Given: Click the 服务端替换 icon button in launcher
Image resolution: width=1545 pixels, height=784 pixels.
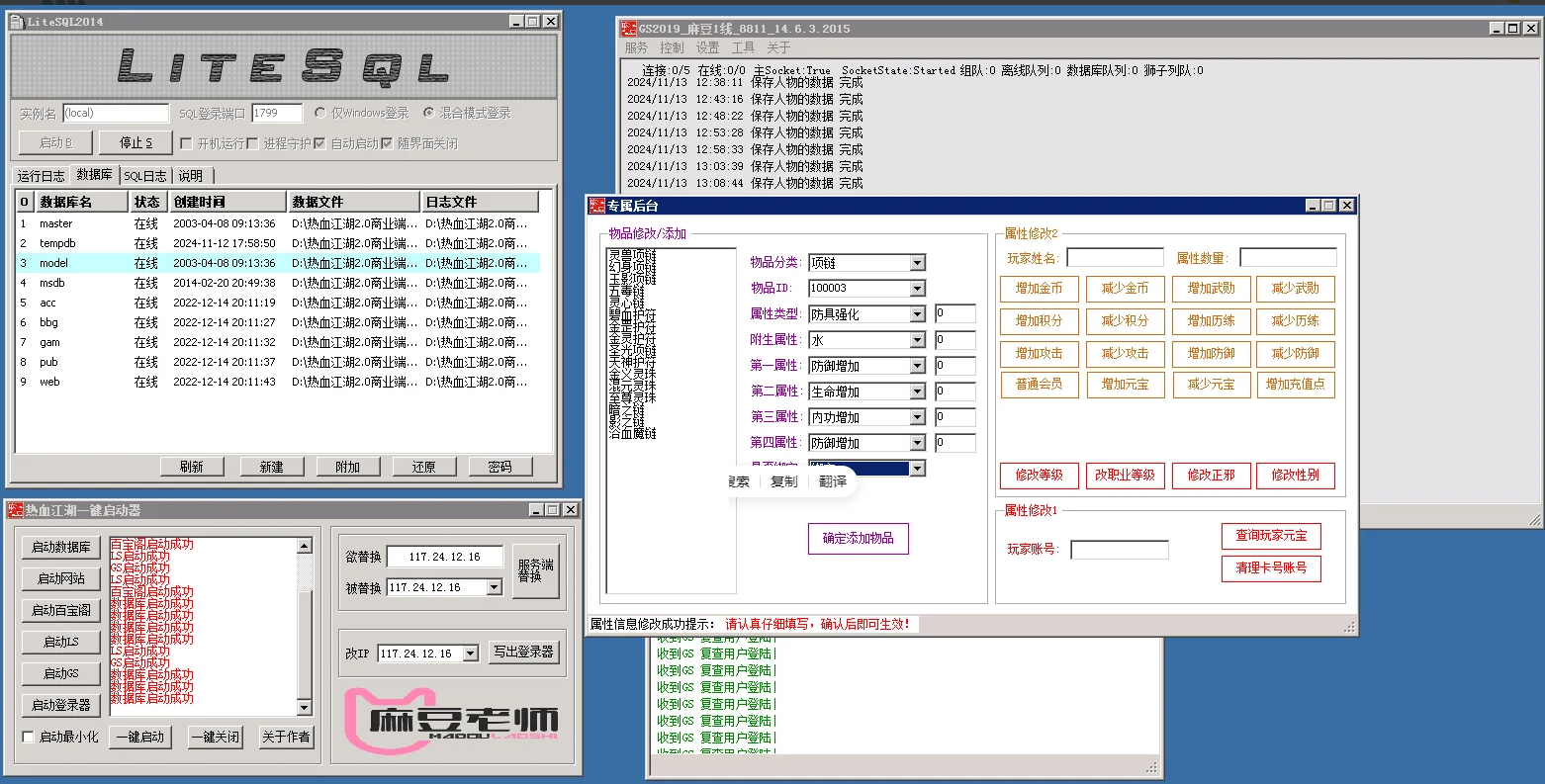Looking at the screenshot, I should click(x=535, y=570).
